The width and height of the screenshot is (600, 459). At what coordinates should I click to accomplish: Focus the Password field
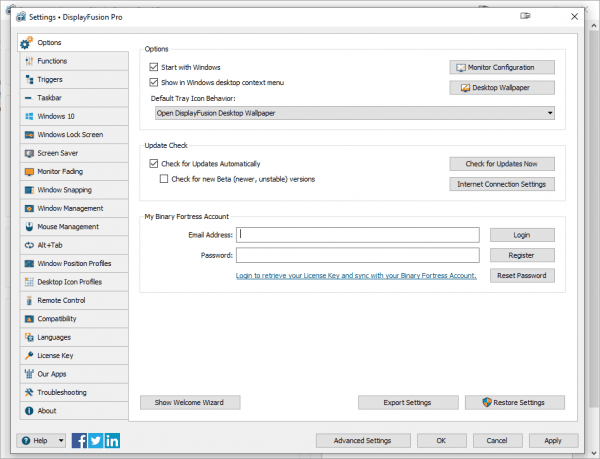(x=358, y=255)
